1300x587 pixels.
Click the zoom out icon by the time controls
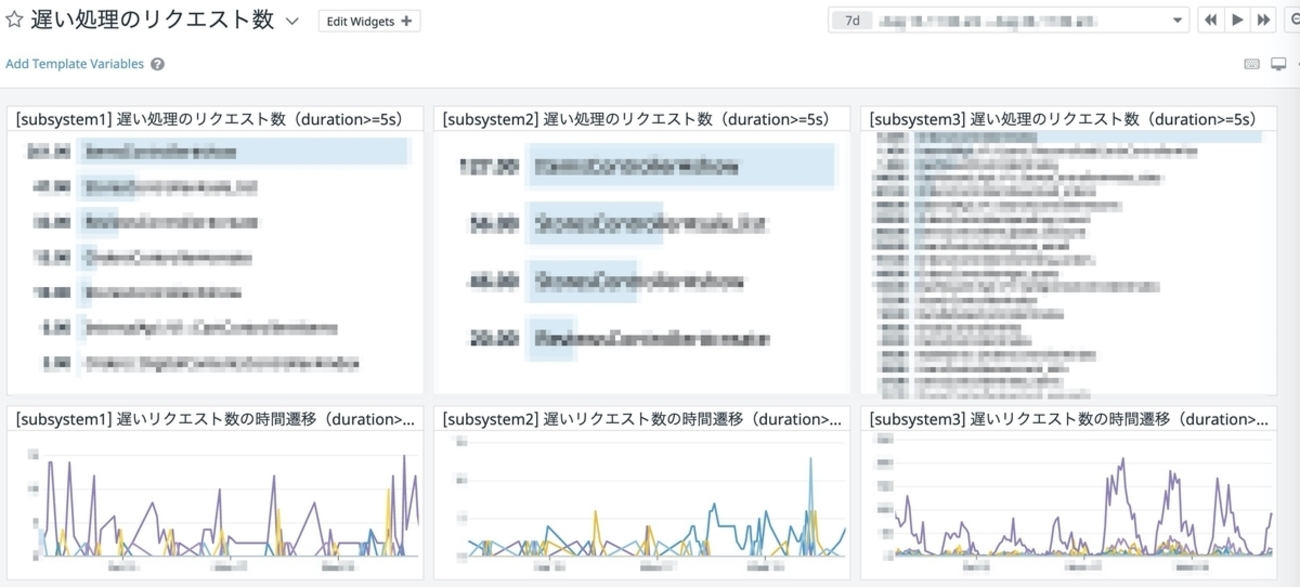(1293, 20)
